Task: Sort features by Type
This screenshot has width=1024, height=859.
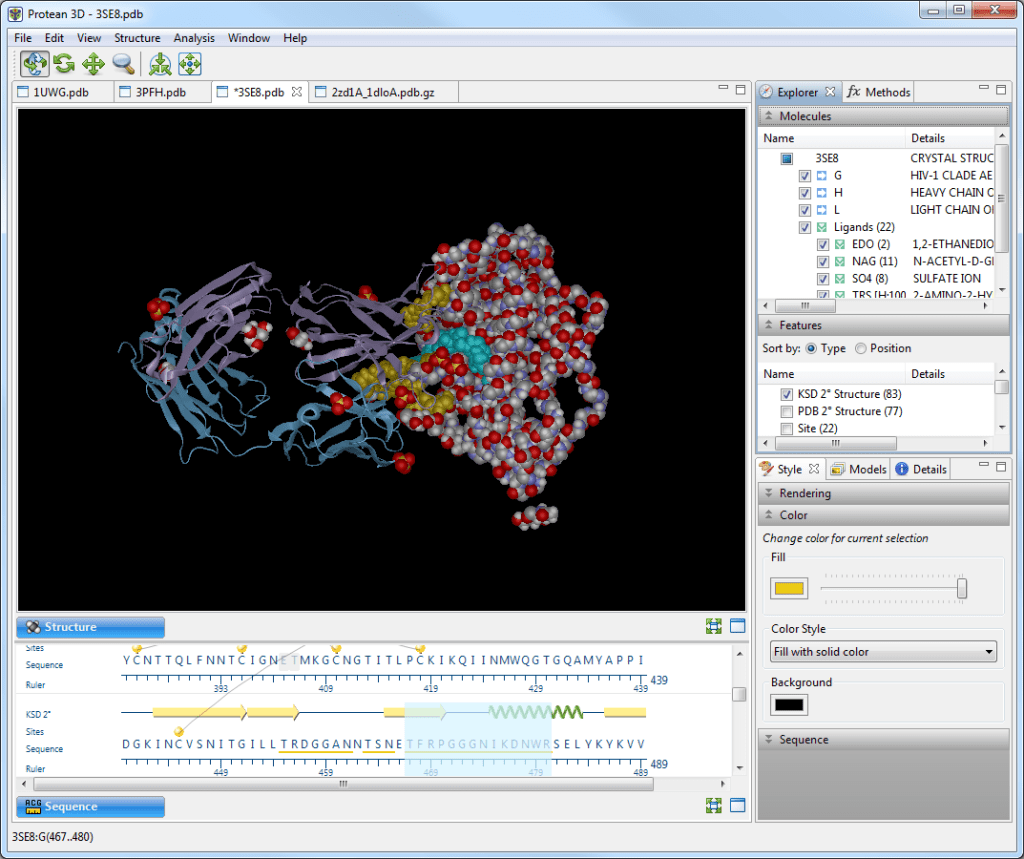Action: click(811, 348)
